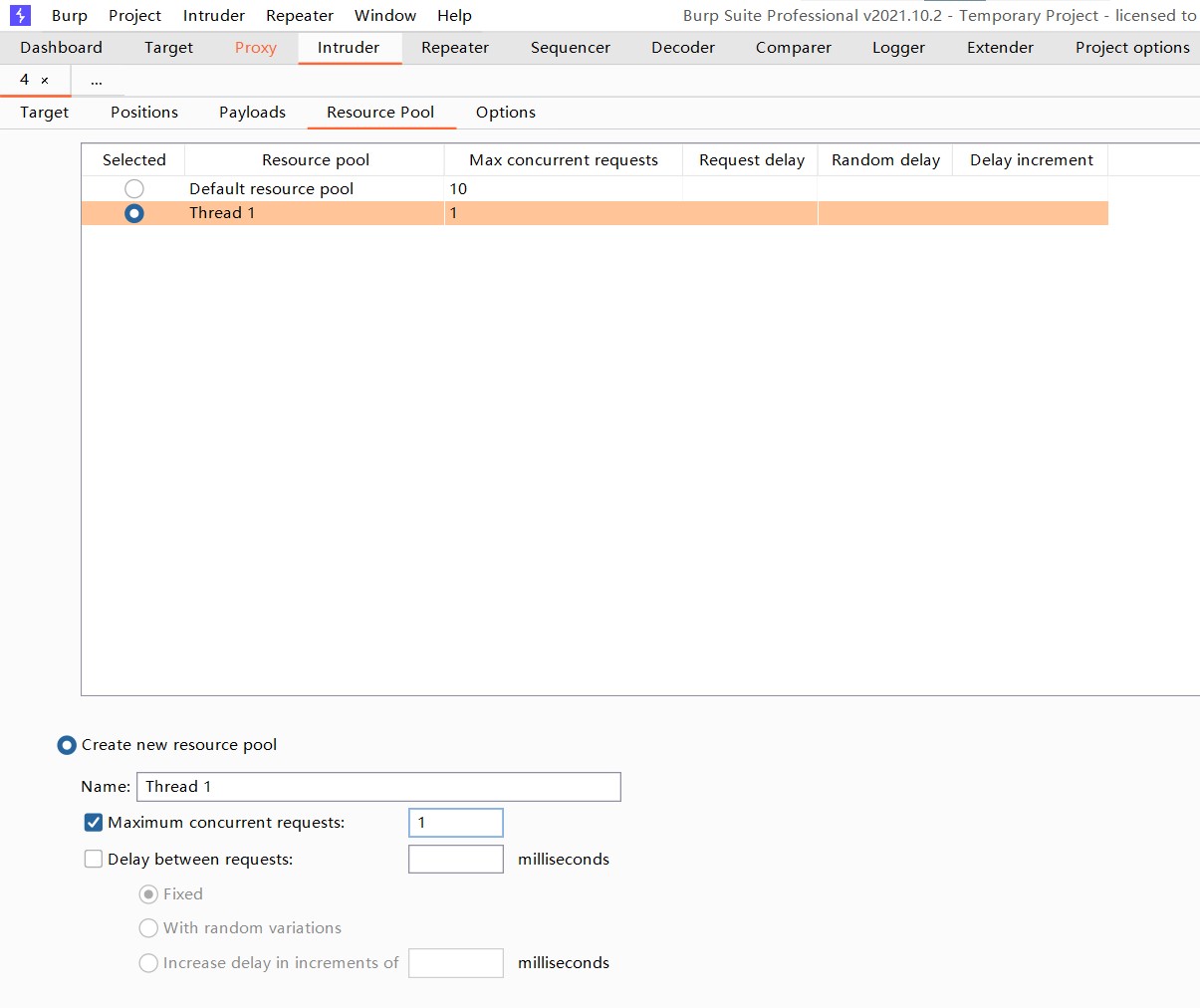Click the Delay between requests milliseconds field
Image resolution: width=1200 pixels, height=1008 pixels.
click(456, 860)
